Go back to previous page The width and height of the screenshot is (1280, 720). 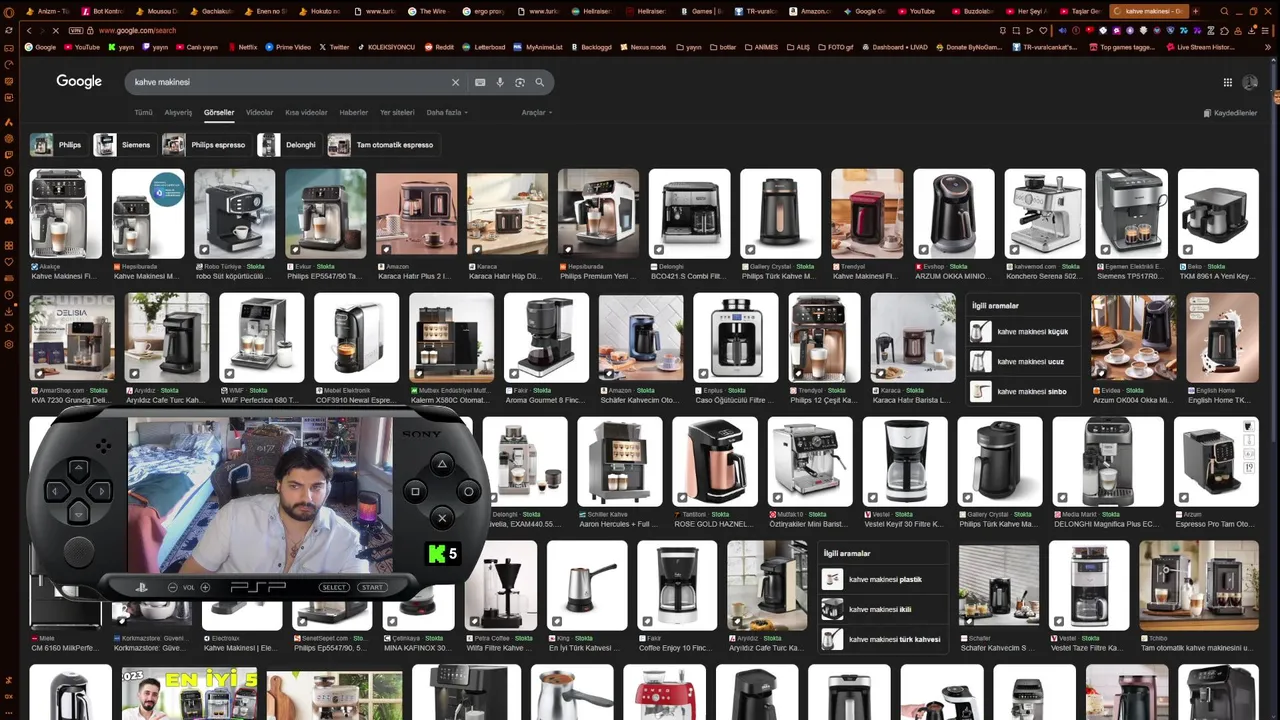28,30
